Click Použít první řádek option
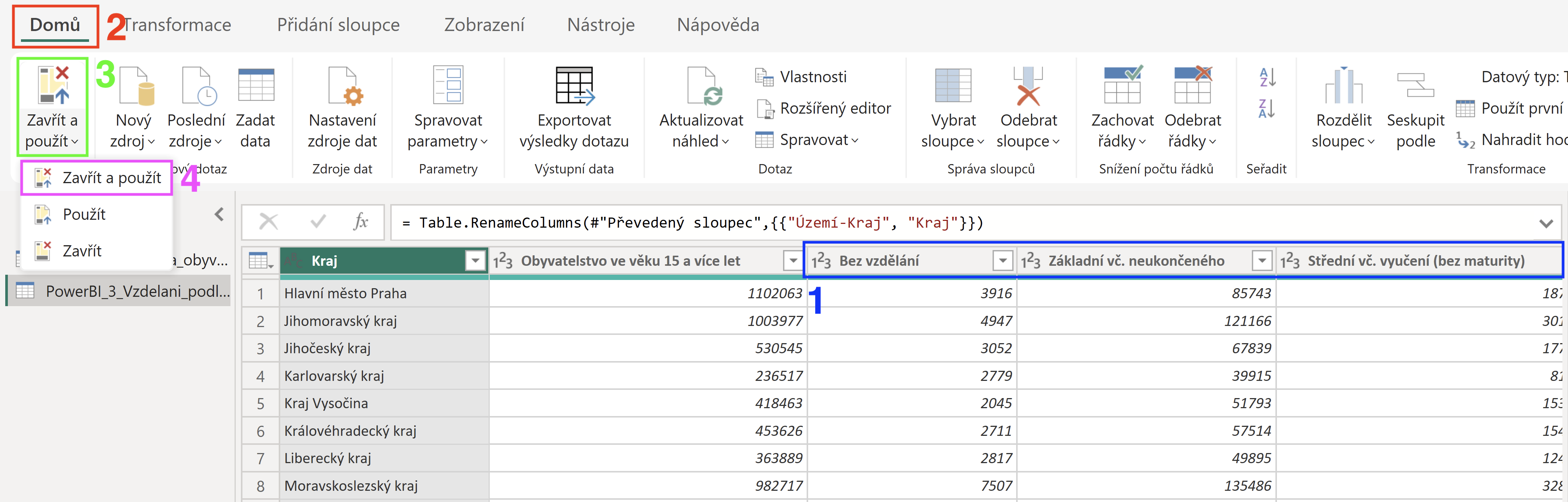 [x=1511, y=108]
